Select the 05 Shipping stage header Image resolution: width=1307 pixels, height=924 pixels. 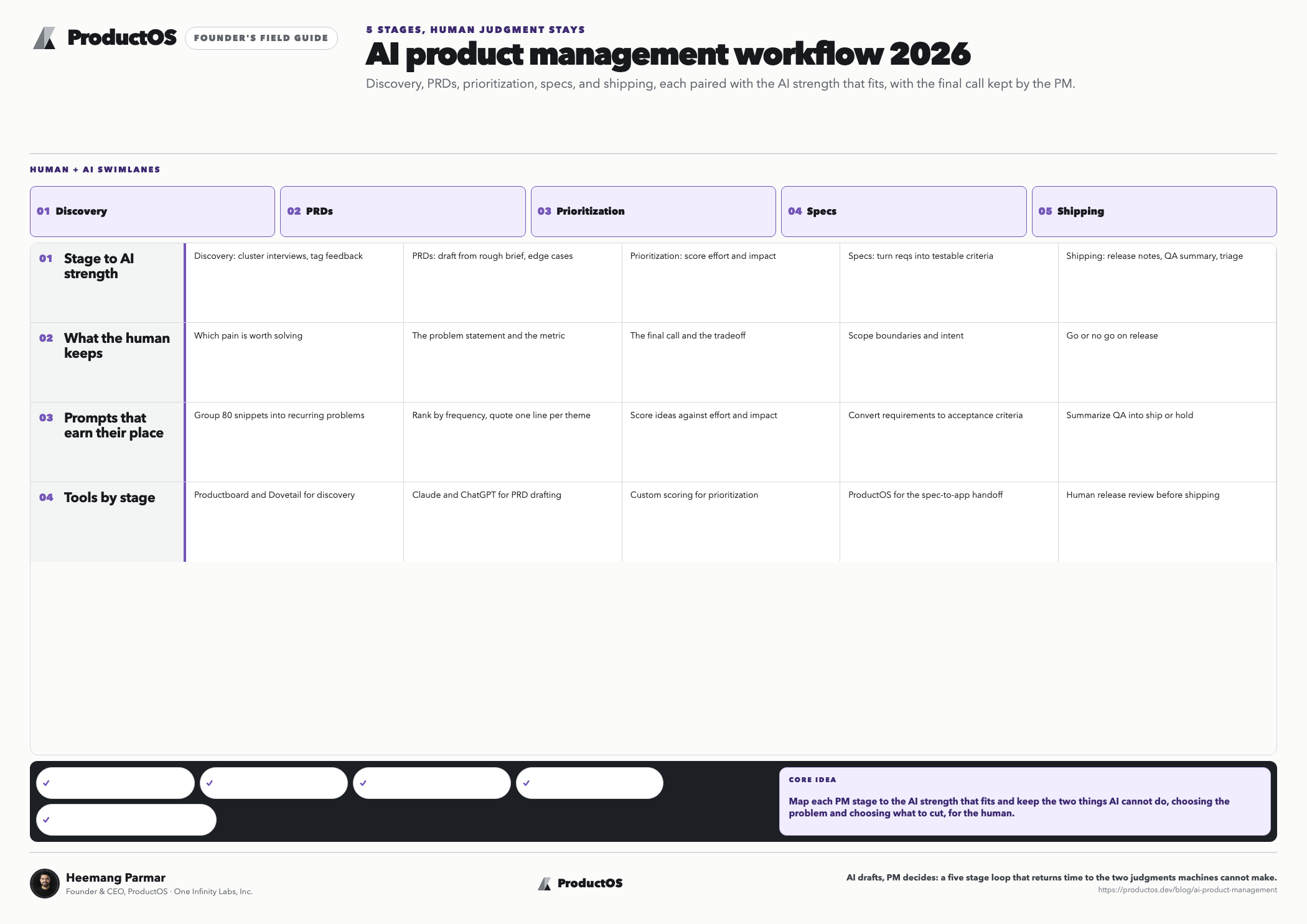pos(1155,212)
